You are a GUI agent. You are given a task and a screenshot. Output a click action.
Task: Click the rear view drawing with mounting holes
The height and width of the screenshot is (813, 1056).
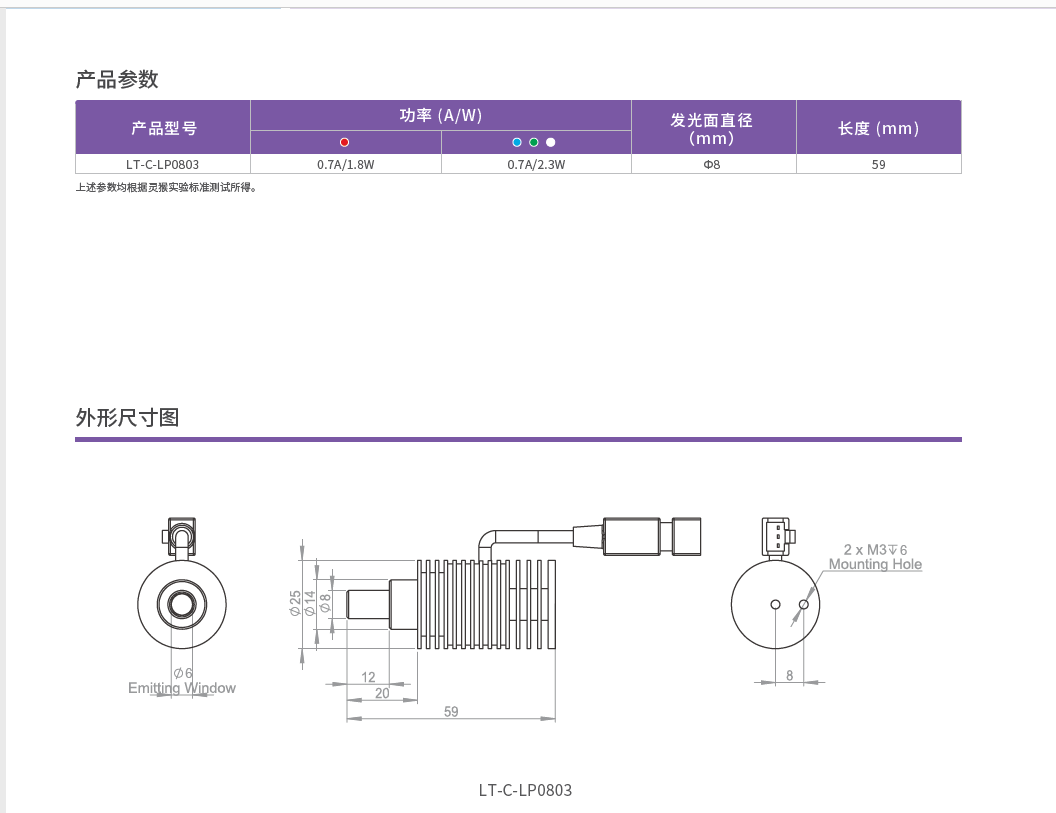pyautogui.click(x=775, y=585)
